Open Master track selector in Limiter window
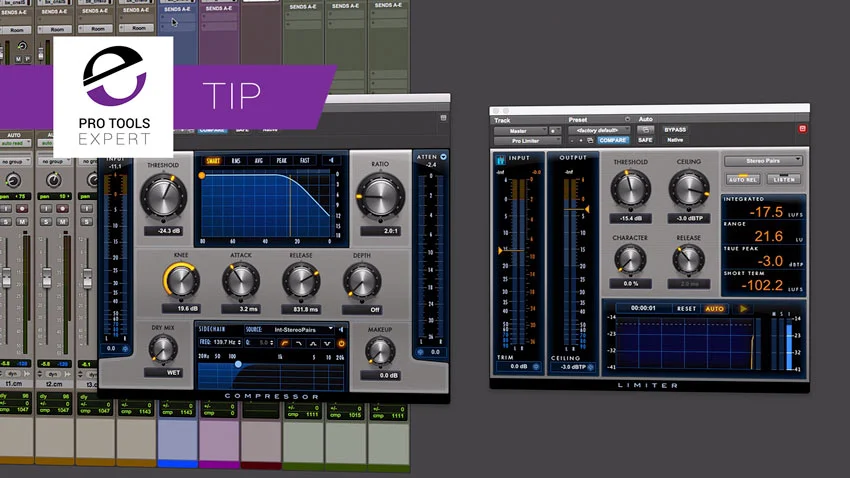 click(520, 131)
